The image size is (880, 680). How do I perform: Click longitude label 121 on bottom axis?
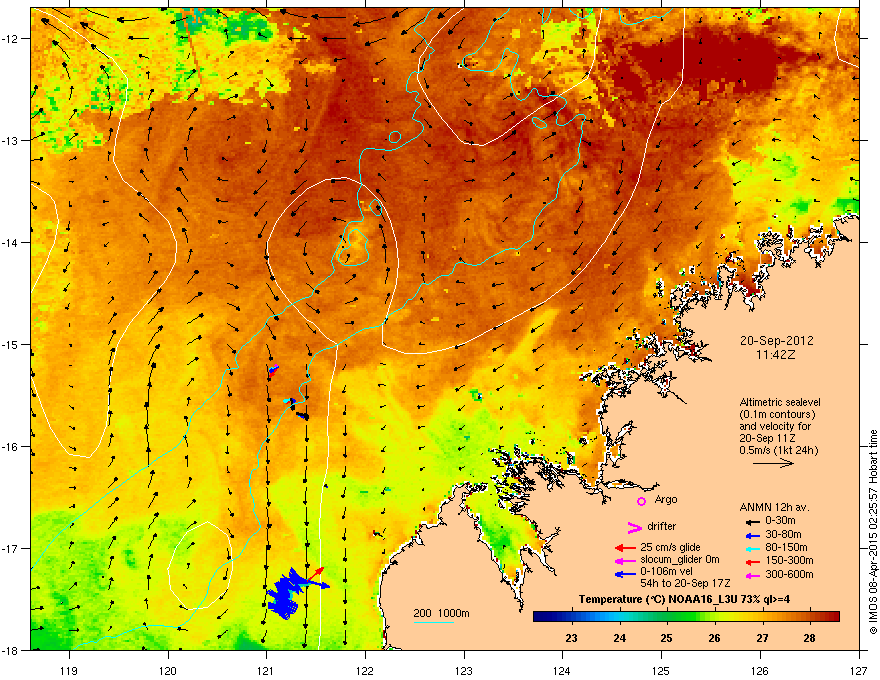[x=266, y=670]
